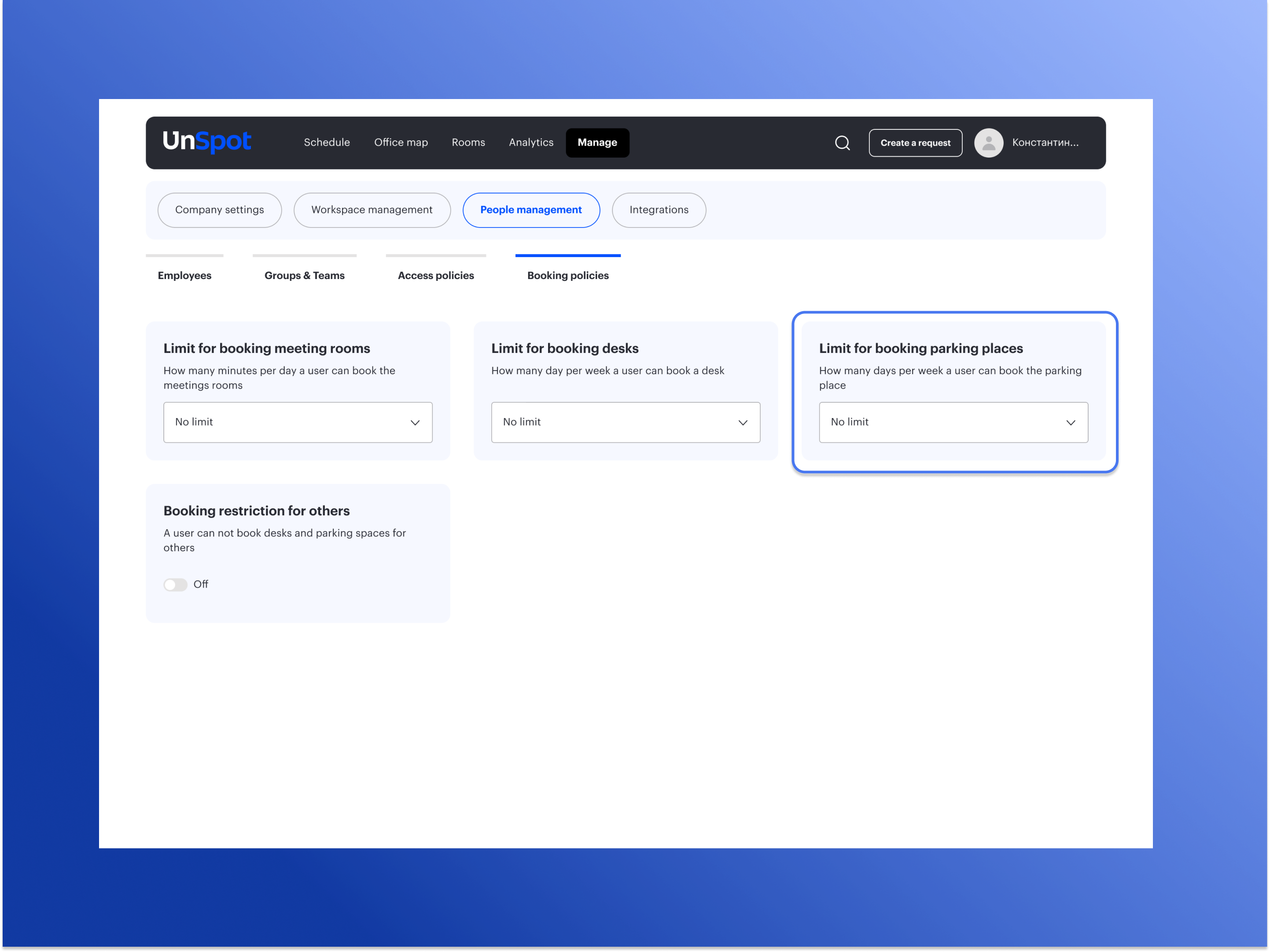Image resolution: width=1270 pixels, height=952 pixels.
Task: Expand the desks booking limit dropdown
Action: click(626, 423)
